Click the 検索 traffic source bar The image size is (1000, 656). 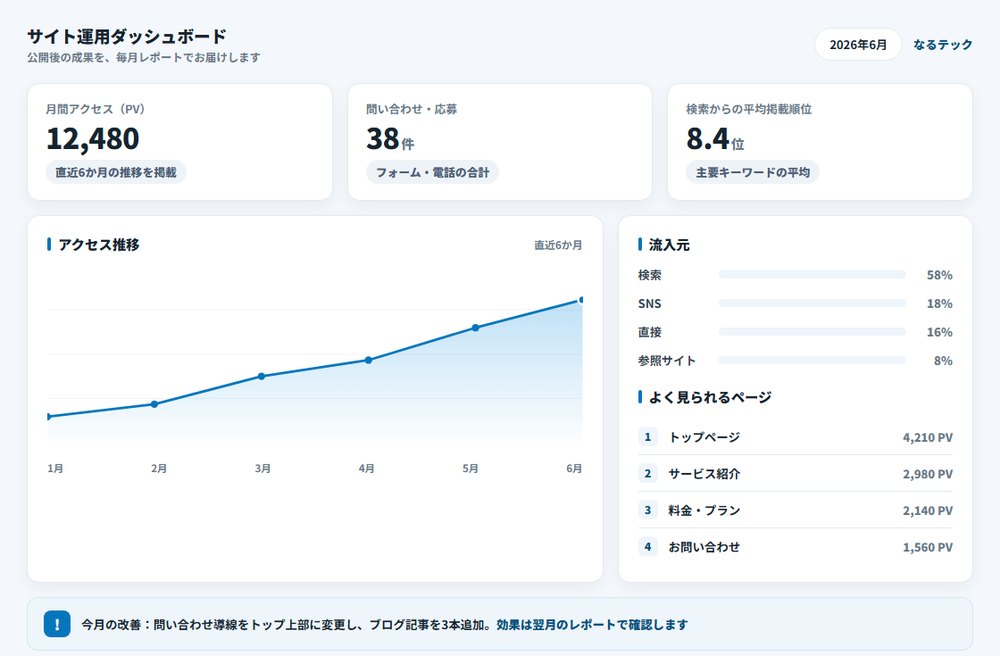click(812, 275)
